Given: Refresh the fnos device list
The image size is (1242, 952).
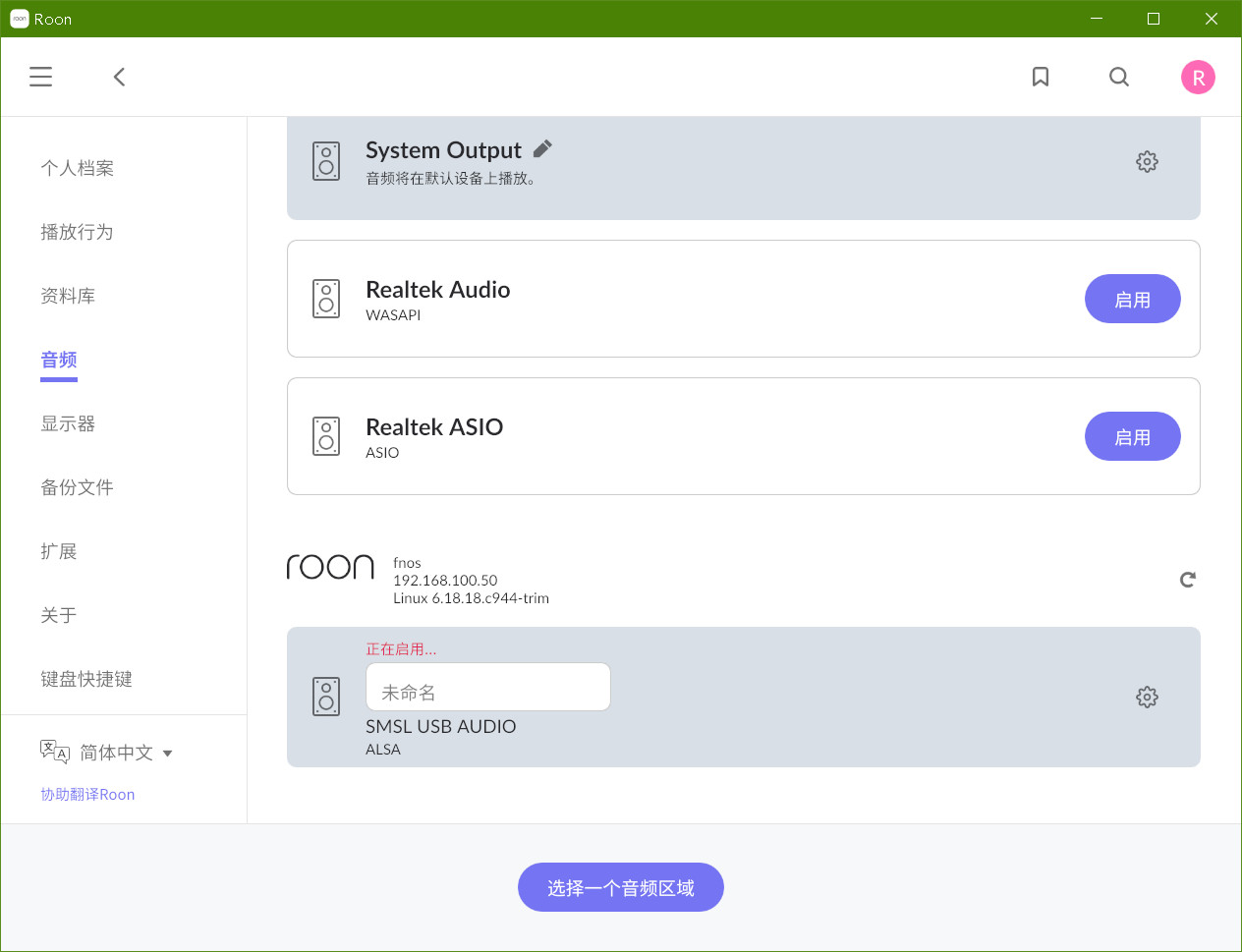Looking at the screenshot, I should click(1188, 580).
